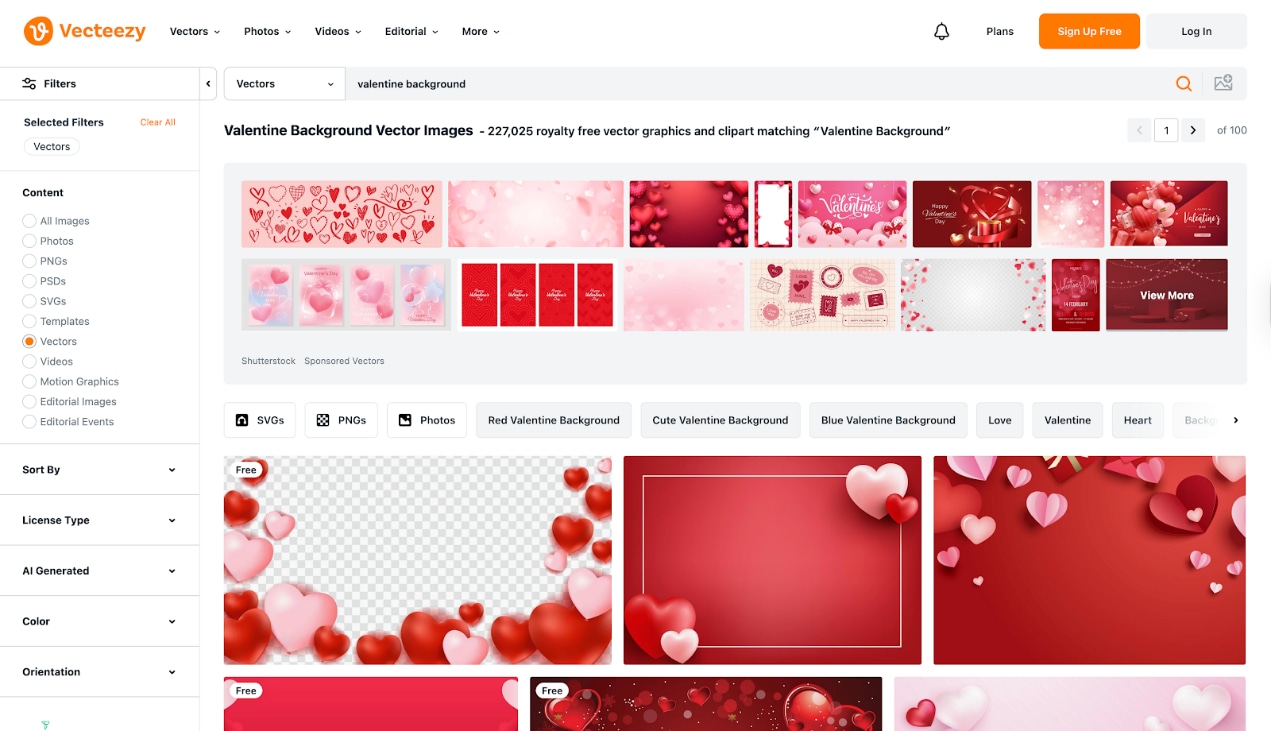The height and width of the screenshot is (731, 1271).
Task: Enable the All Images option
Action: coord(29,221)
